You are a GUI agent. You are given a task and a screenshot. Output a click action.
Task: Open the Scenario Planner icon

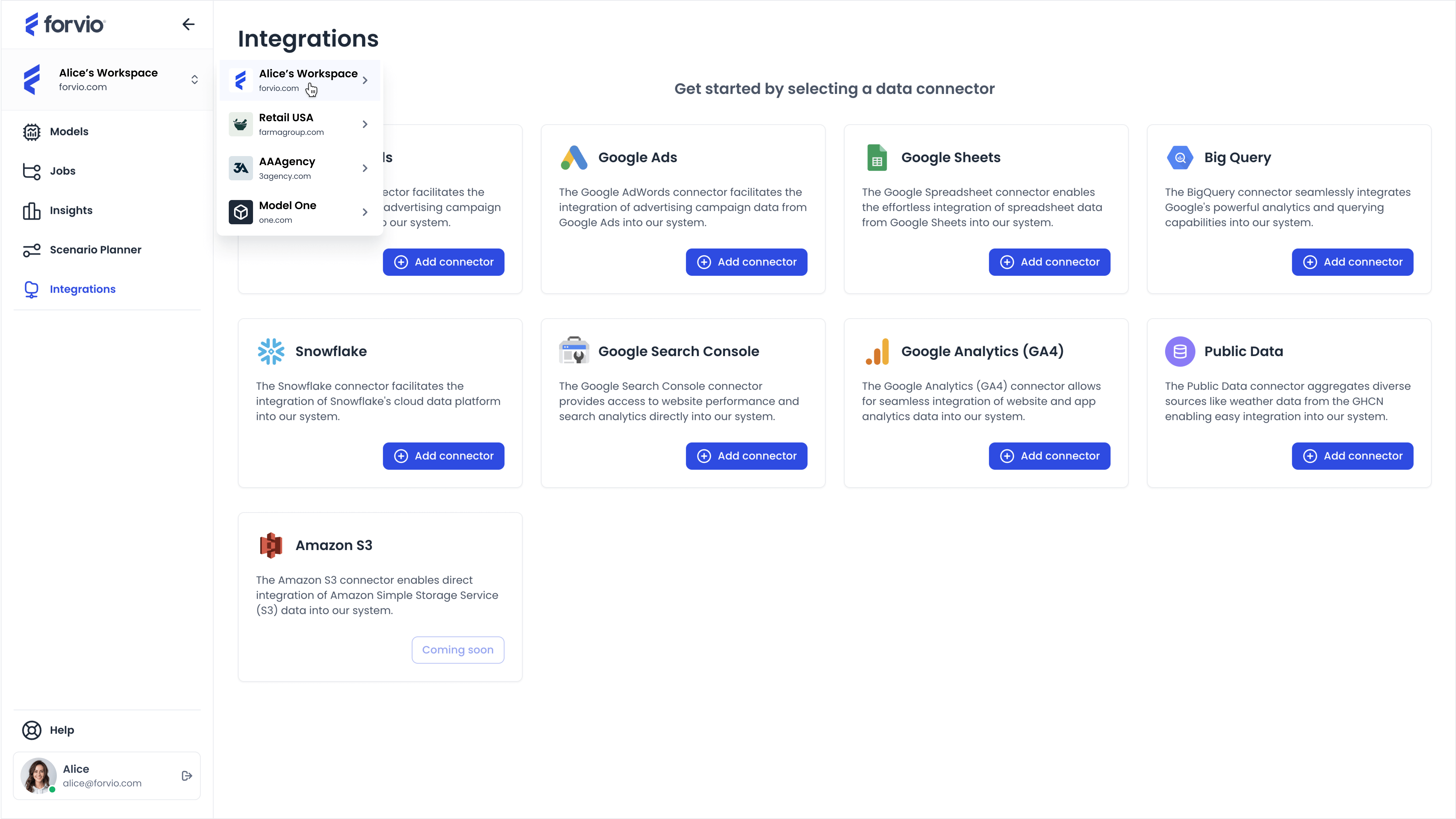click(x=32, y=250)
